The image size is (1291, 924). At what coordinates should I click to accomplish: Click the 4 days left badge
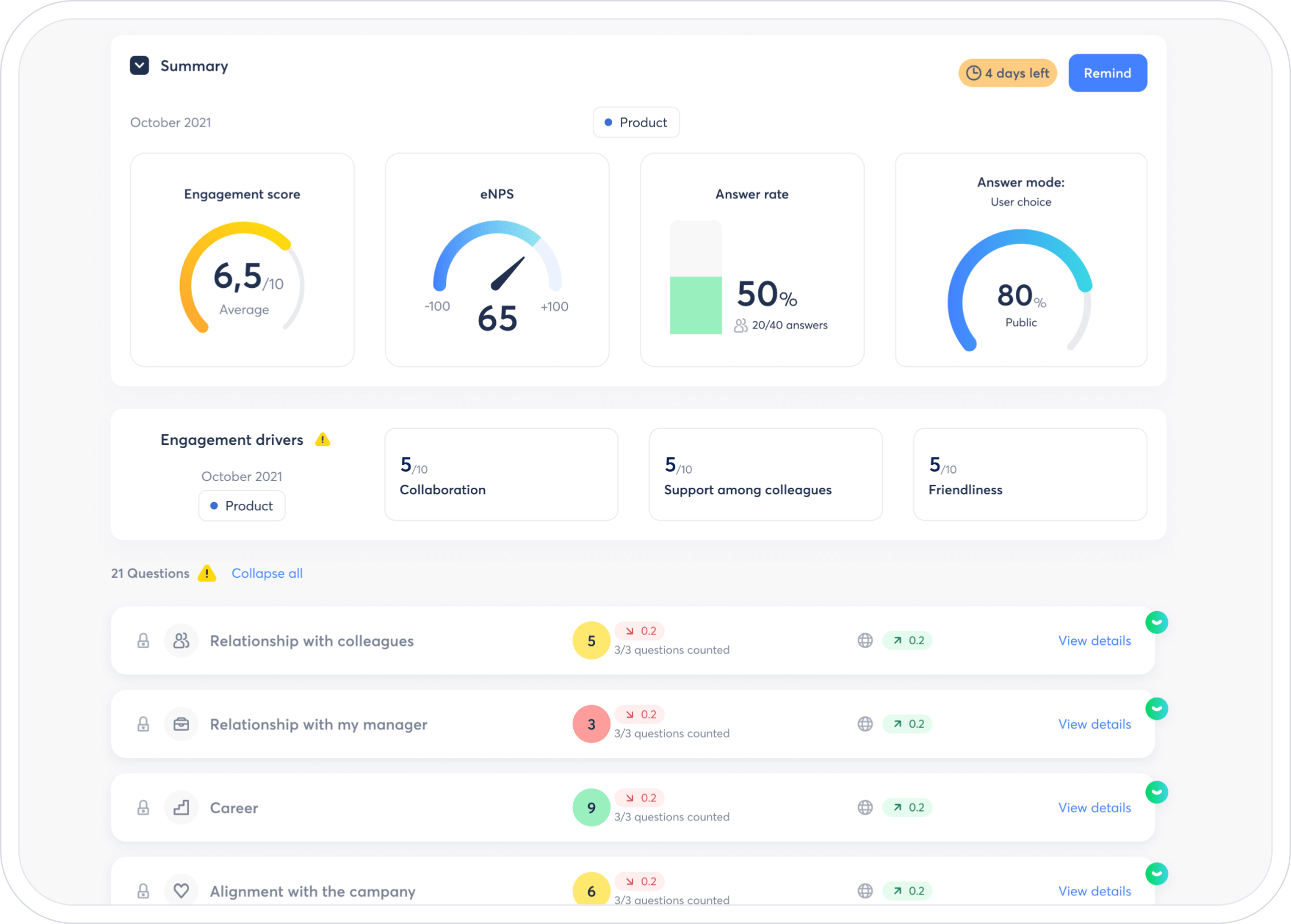click(1007, 73)
